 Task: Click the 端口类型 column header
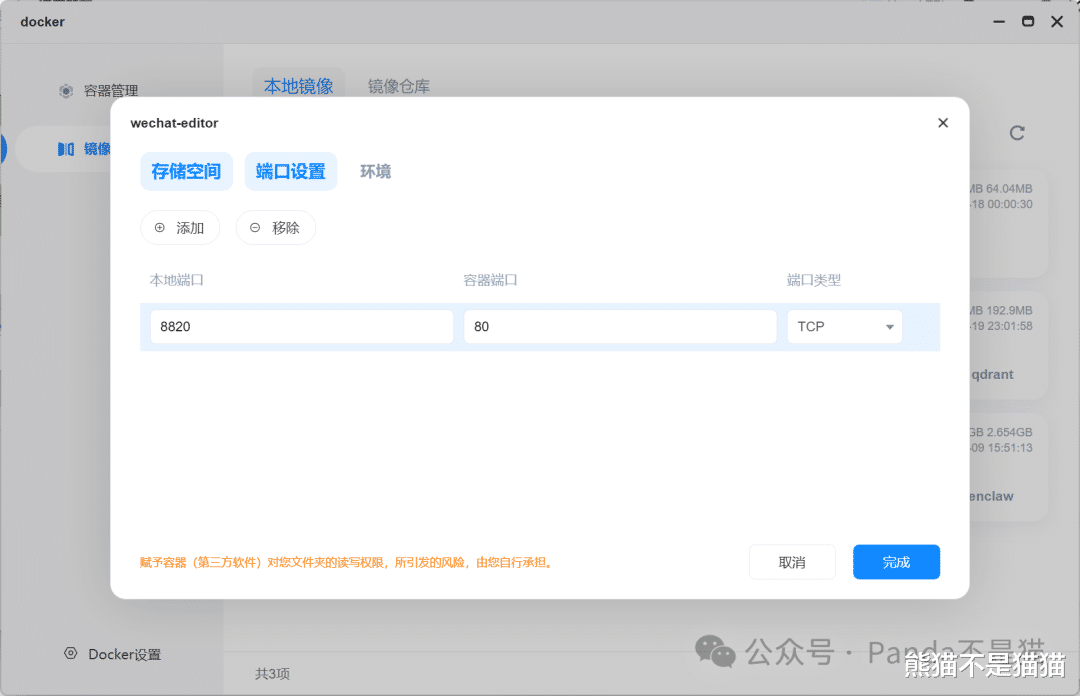tap(814, 280)
